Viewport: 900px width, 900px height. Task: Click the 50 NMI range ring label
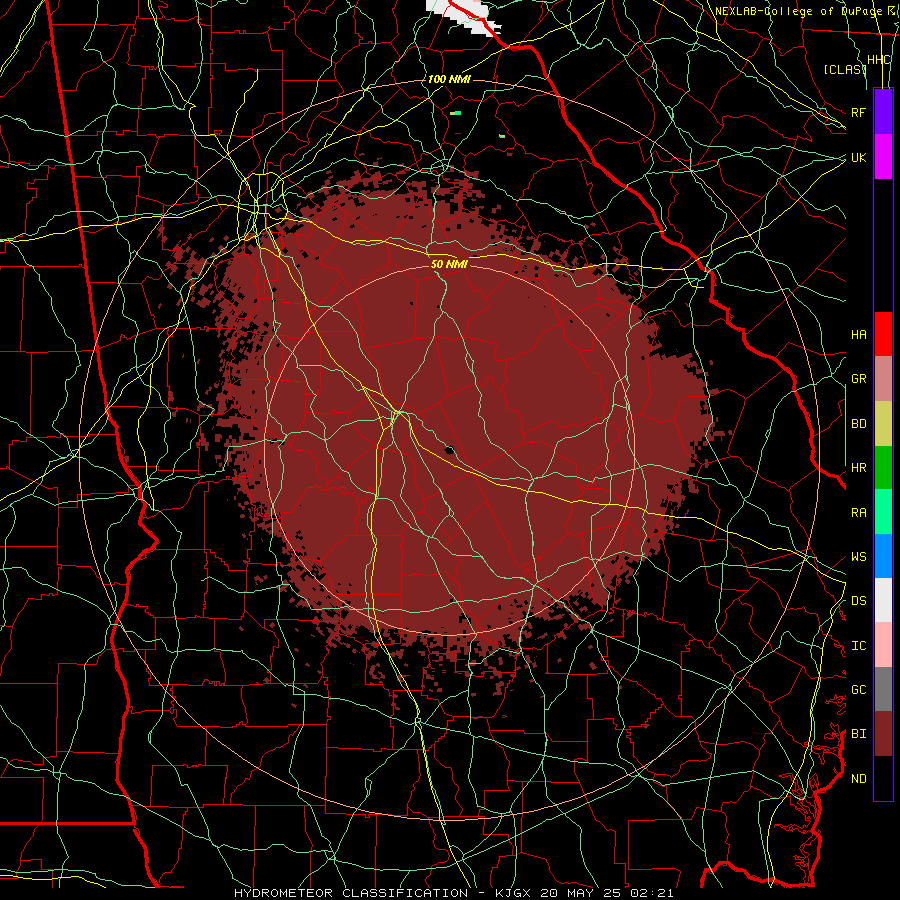pos(449,264)
